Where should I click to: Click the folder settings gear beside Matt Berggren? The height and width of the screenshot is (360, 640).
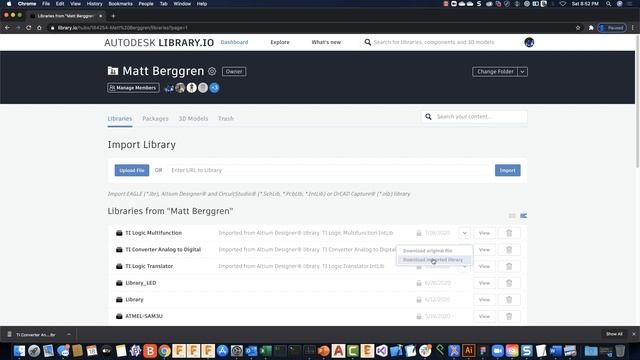point(212,71)
